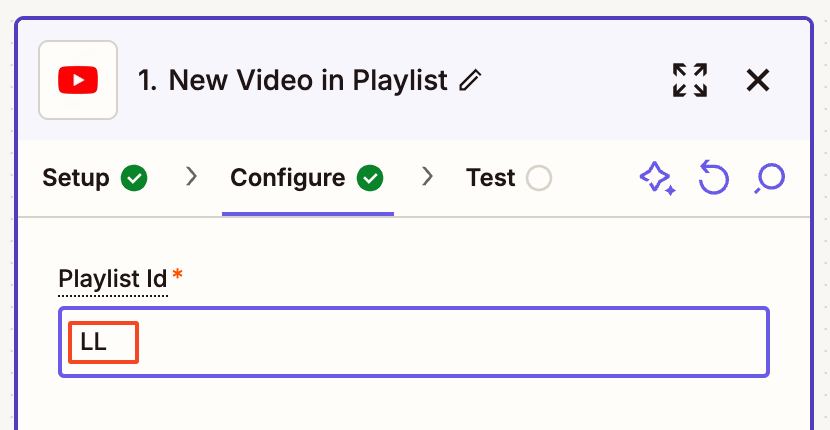Screen dimensions: 830x430
Task: Focus the Playlist Id input field
Action: [x=450, y=342]
